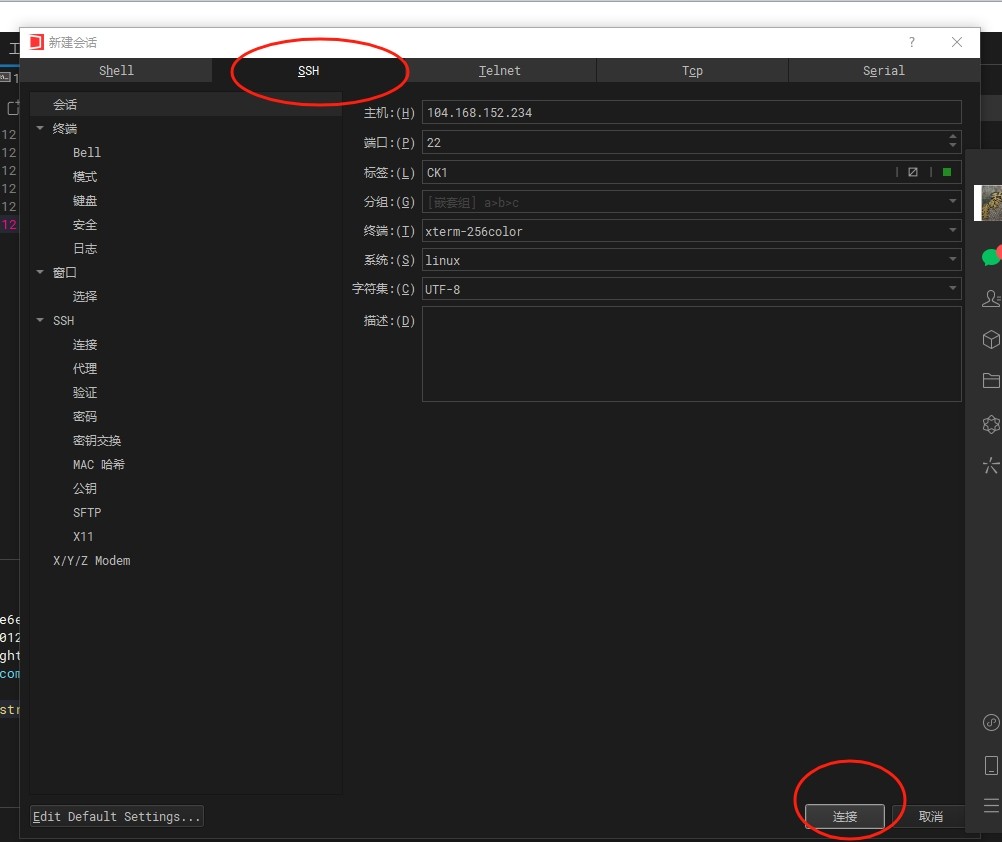The height and width of the screenshot is (842, 1002).
Task: Open the contacts icon in sidebar
Action: pyautogui.click(x=990, y=298)
